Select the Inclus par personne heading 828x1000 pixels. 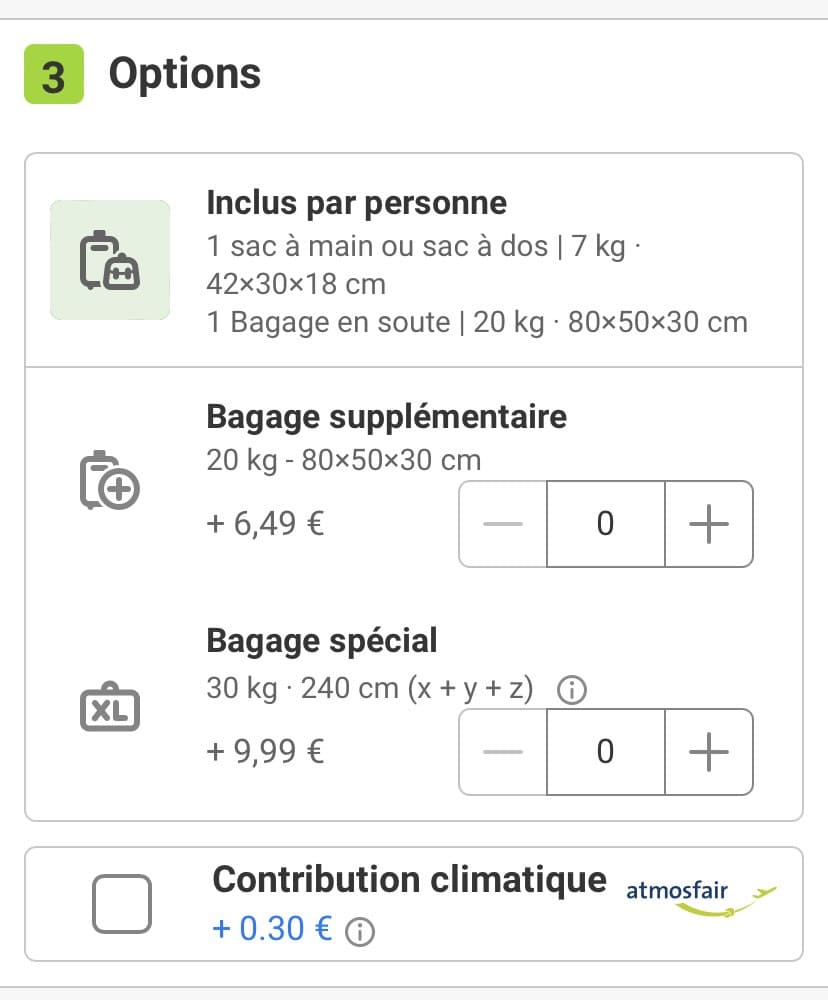pyautogui.click(x=356, y=203)
